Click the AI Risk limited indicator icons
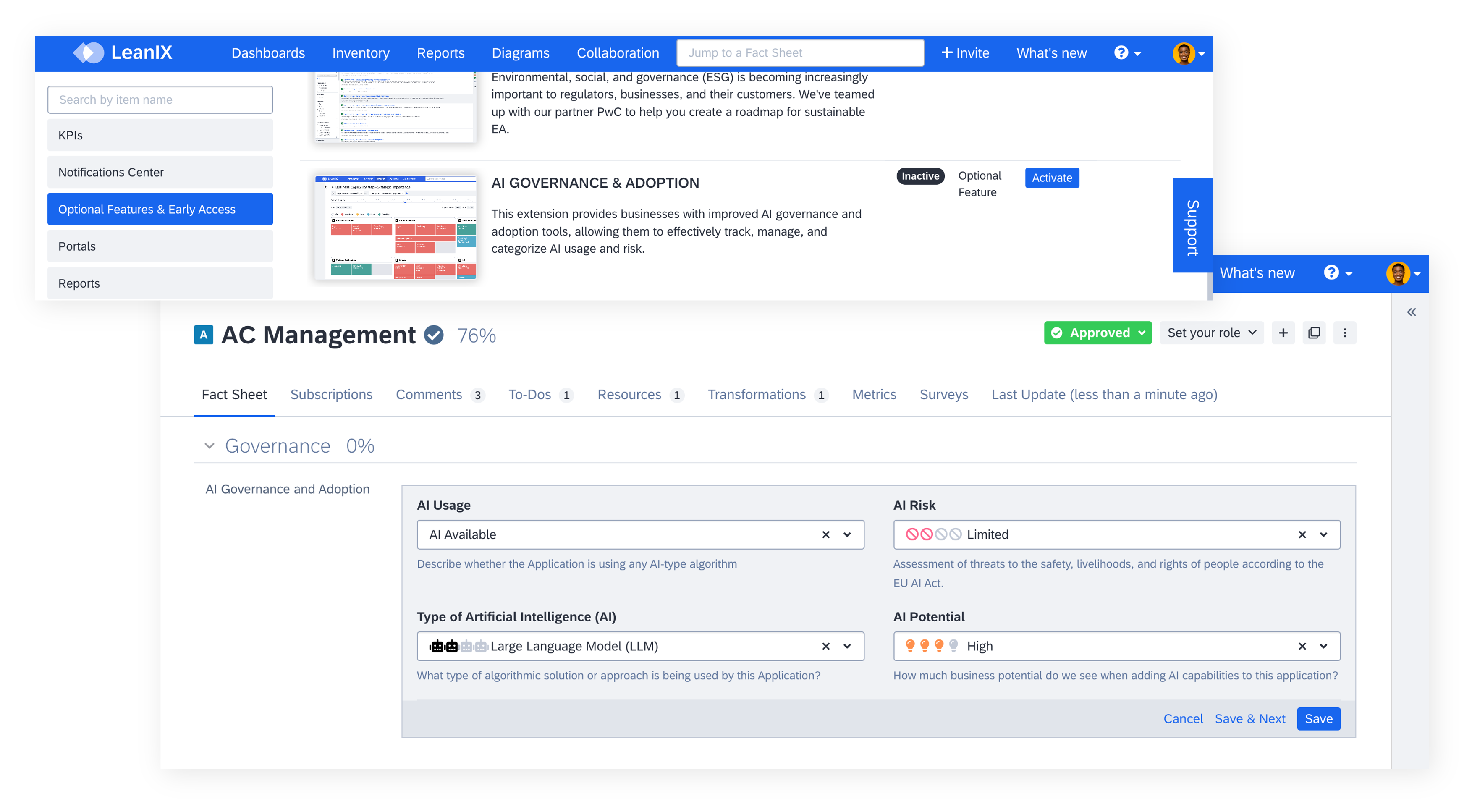Image resolution: width=1472 pixels, height=812 pixels. pyautogui.click(x=933, y=534)
